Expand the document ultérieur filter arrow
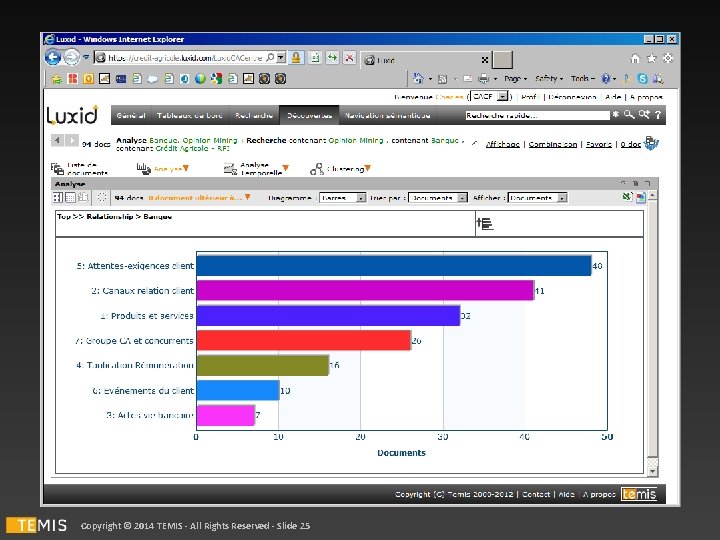The width and height of the screenshot is (720, 540). point(248,197)
